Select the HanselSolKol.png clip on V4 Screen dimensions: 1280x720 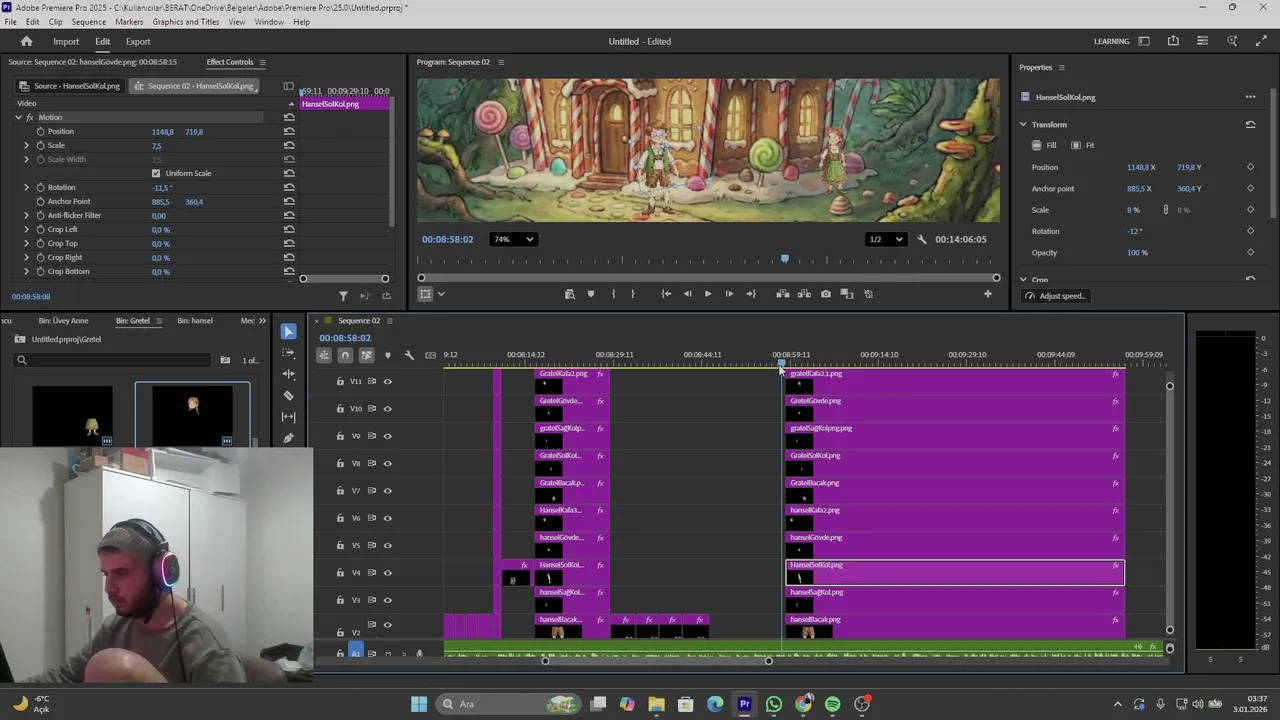click(955, 572)
